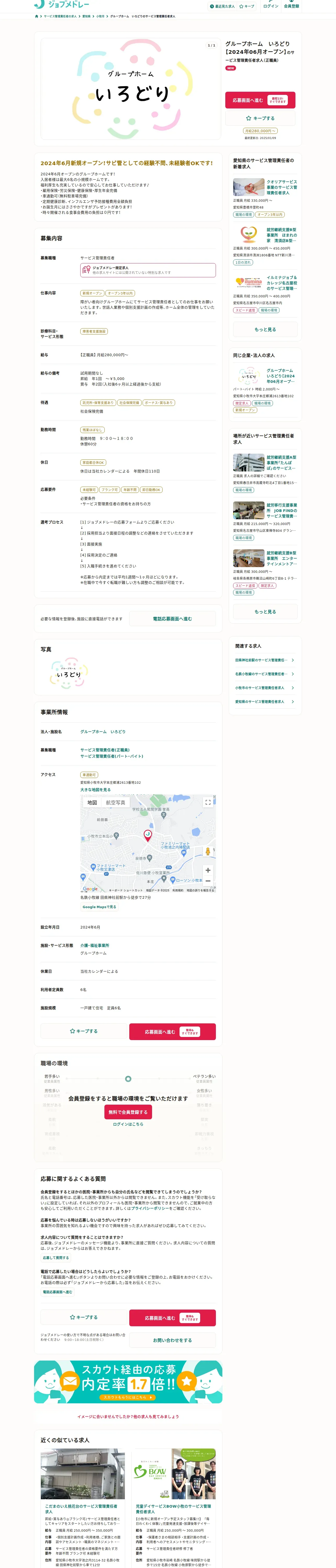Viewport: 336px width, 1568px height.
Task: Click the 障害者支援施設 tag
Action: 94,332
